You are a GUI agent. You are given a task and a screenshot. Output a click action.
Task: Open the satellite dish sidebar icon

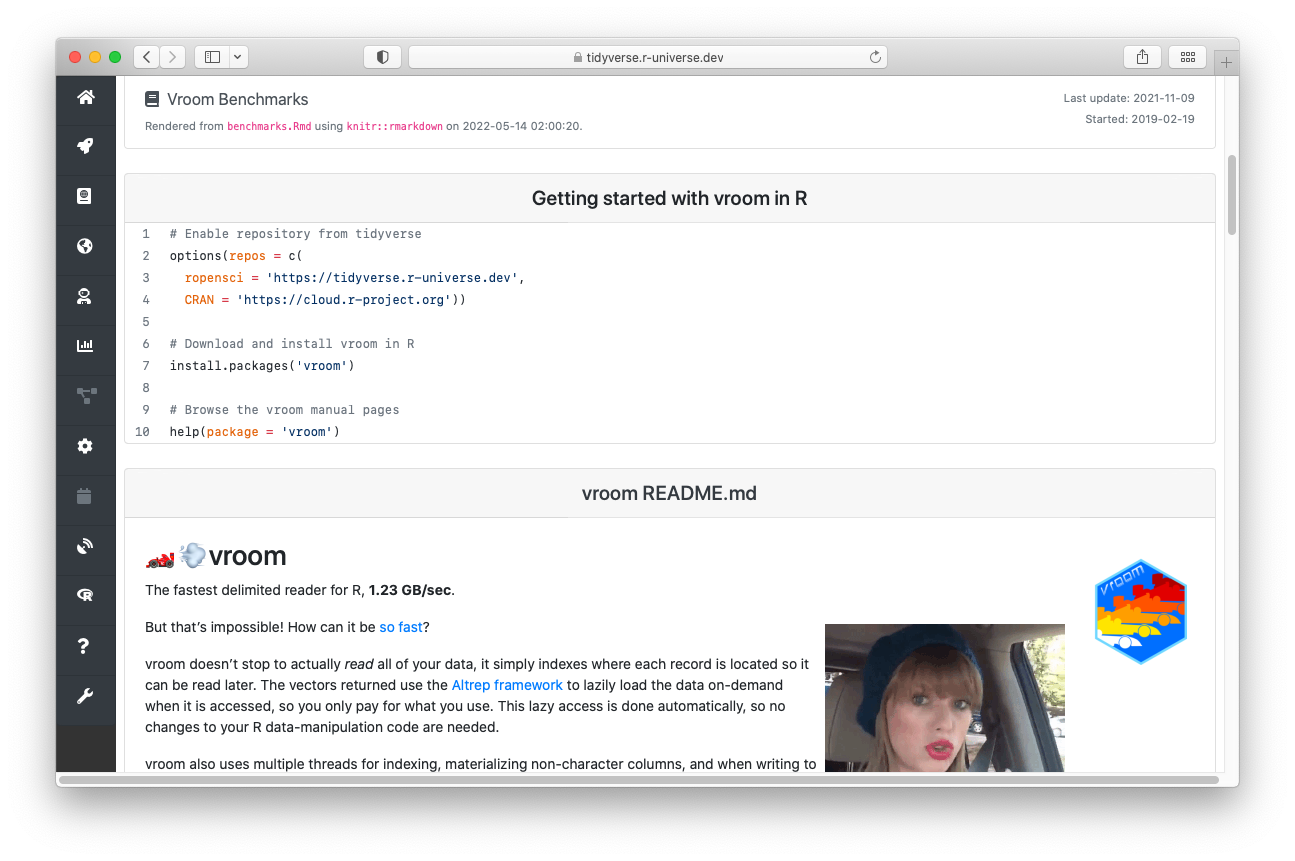(85, 546)
